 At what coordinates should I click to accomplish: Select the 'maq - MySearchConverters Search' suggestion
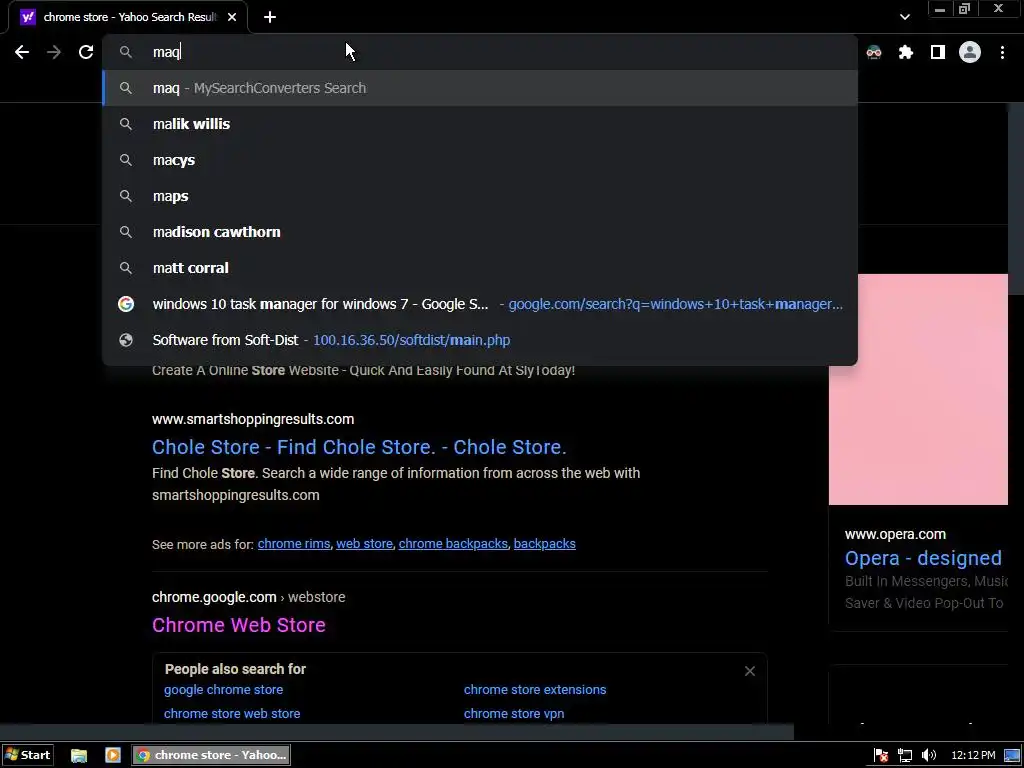(x=480, y=88)
